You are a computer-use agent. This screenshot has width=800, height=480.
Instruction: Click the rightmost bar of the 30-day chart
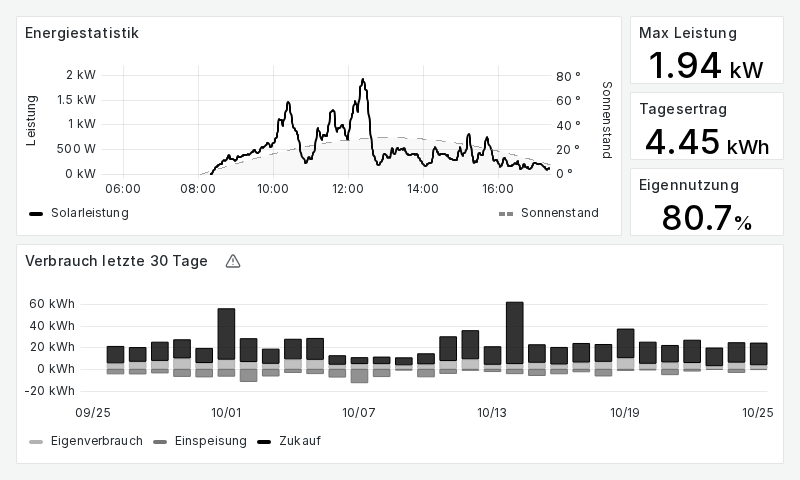(x=759, y=354)
